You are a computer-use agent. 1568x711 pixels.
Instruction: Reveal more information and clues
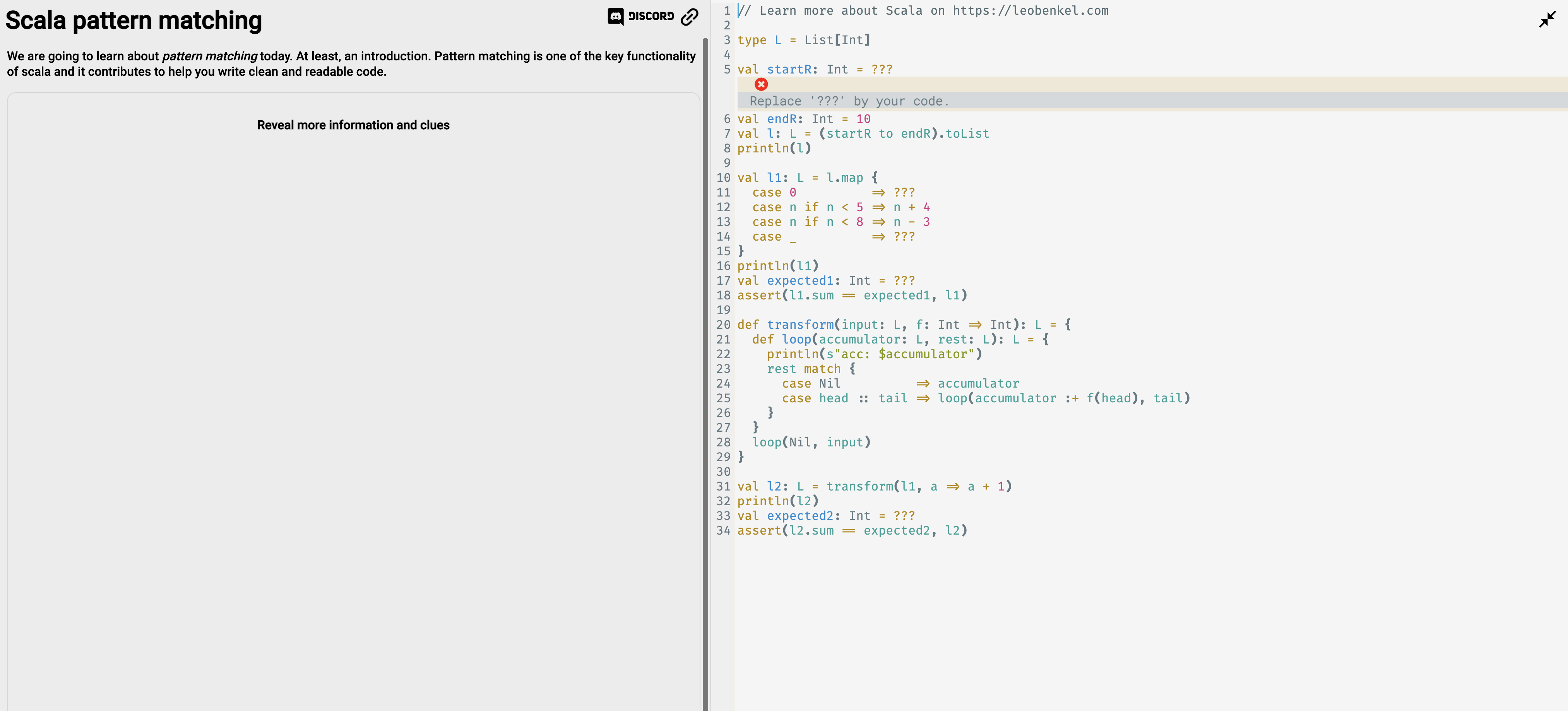353,125
